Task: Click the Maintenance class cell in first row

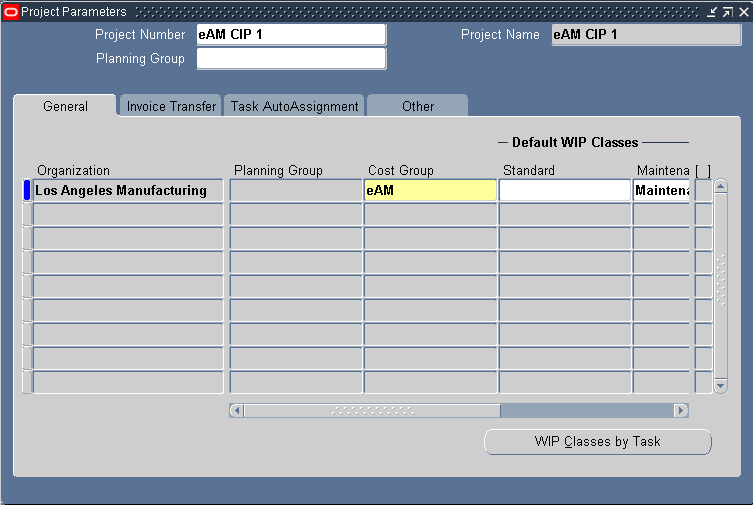Action: pyautogui.click(x=662, y=191)
